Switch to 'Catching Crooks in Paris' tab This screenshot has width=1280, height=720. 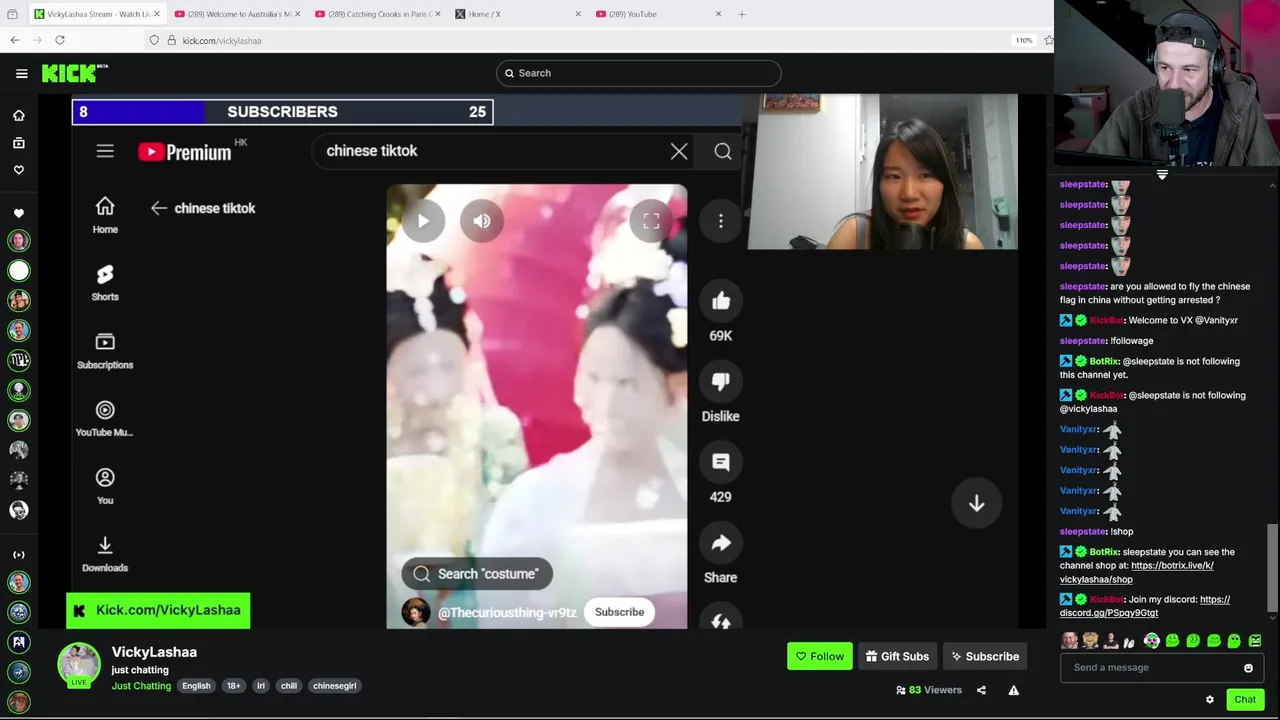click(378, 14)
